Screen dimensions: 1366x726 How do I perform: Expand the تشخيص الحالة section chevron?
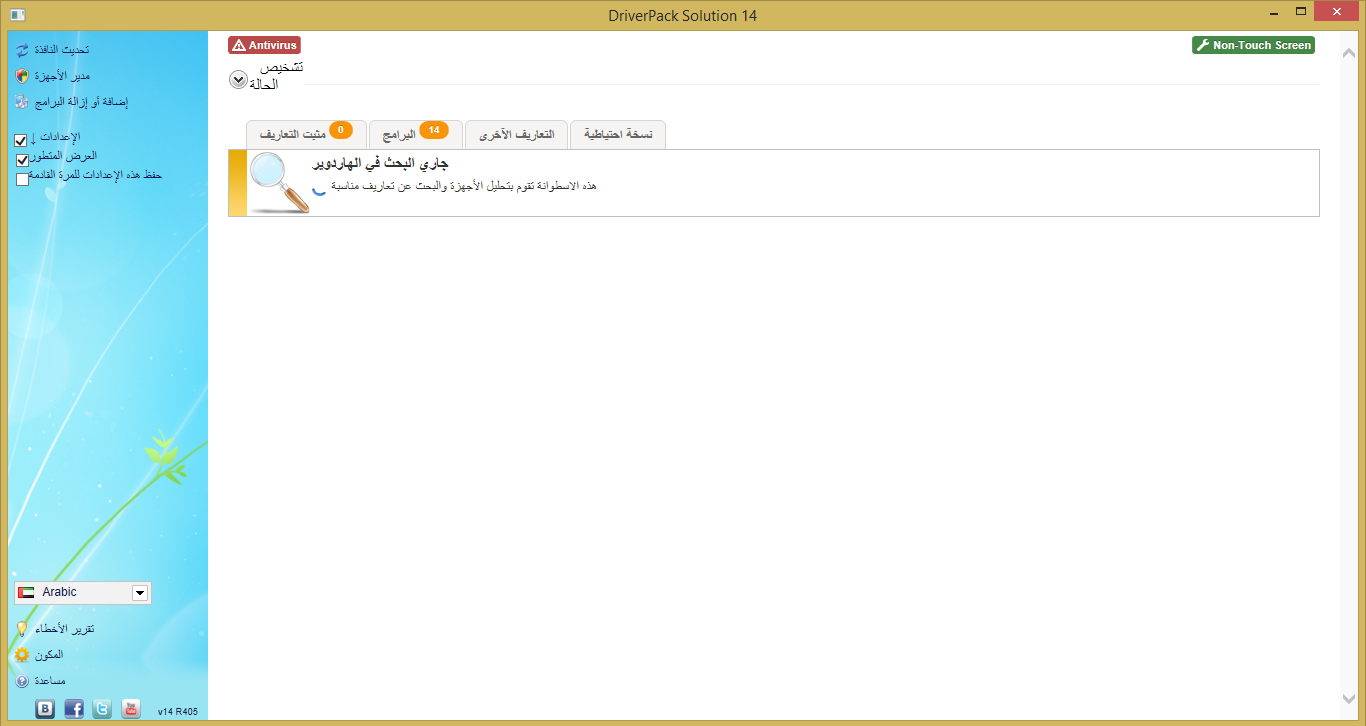pyautogui.click(x=238, y=80)
